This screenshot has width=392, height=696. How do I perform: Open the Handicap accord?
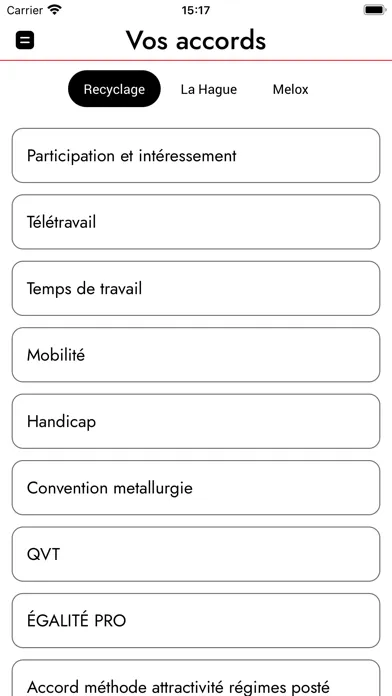[196, 421]
